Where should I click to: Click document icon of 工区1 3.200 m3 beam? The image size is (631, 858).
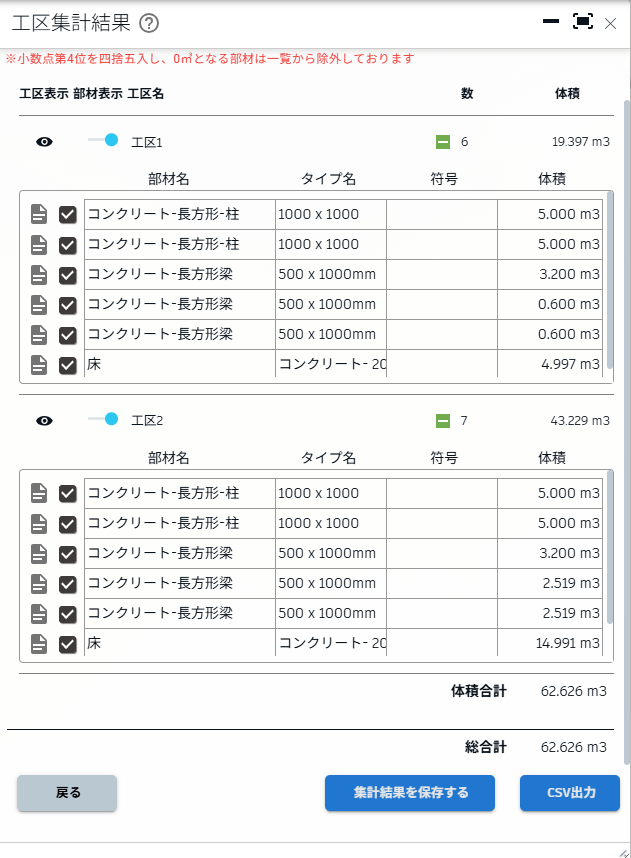point(39,274)
